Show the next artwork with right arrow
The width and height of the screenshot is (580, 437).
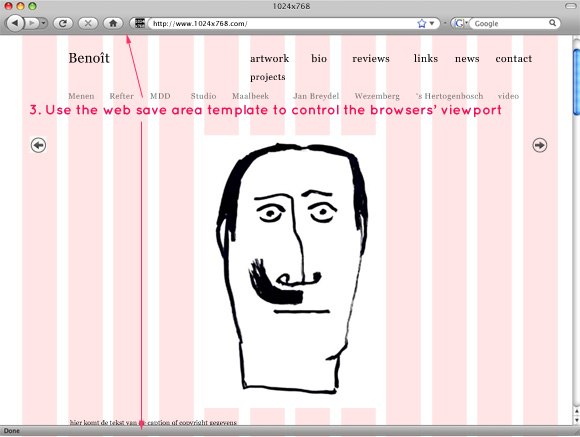tap(540, 145)
